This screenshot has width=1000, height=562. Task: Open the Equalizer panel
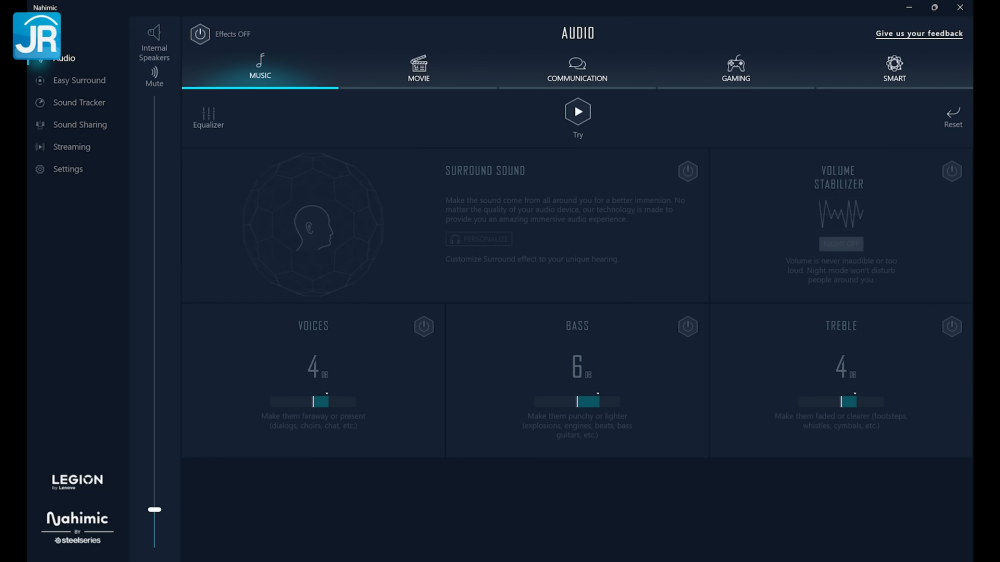(x=208, y=117)
